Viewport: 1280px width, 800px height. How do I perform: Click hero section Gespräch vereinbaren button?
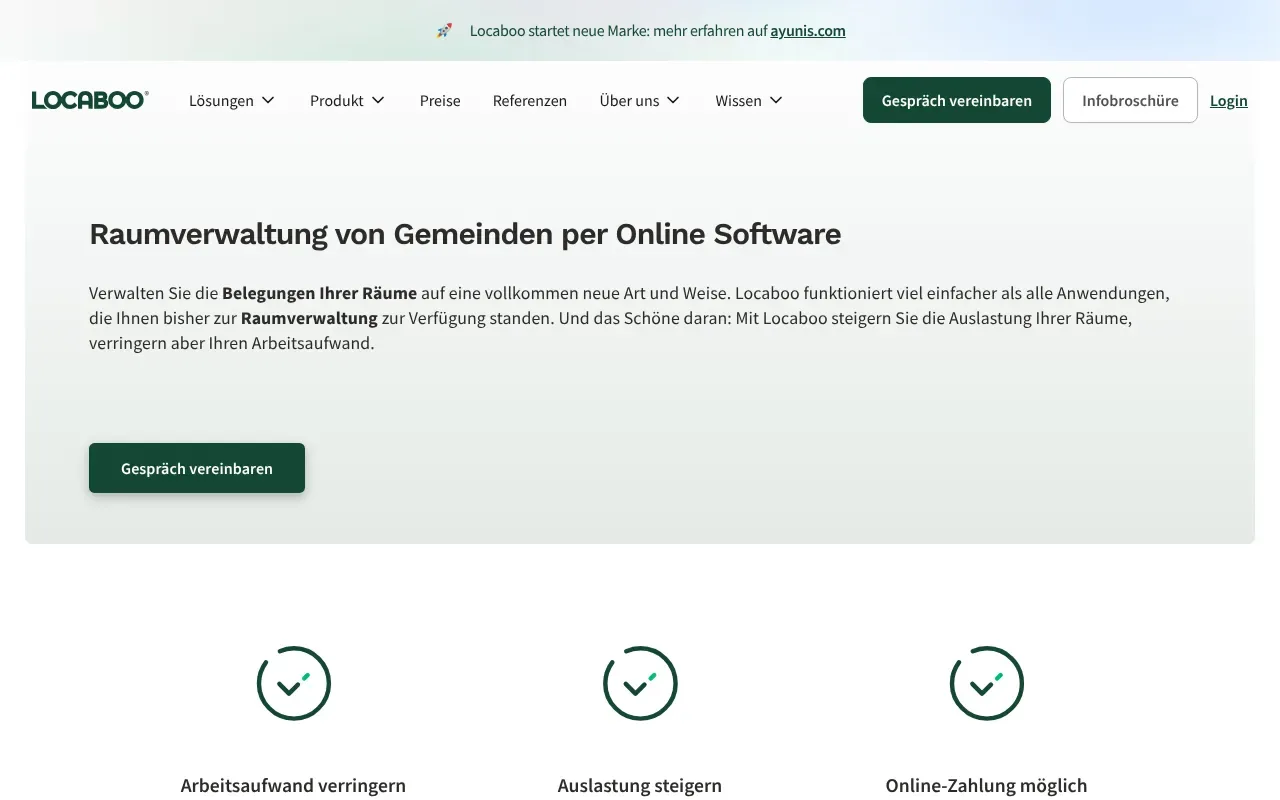[x=197, y=468]
